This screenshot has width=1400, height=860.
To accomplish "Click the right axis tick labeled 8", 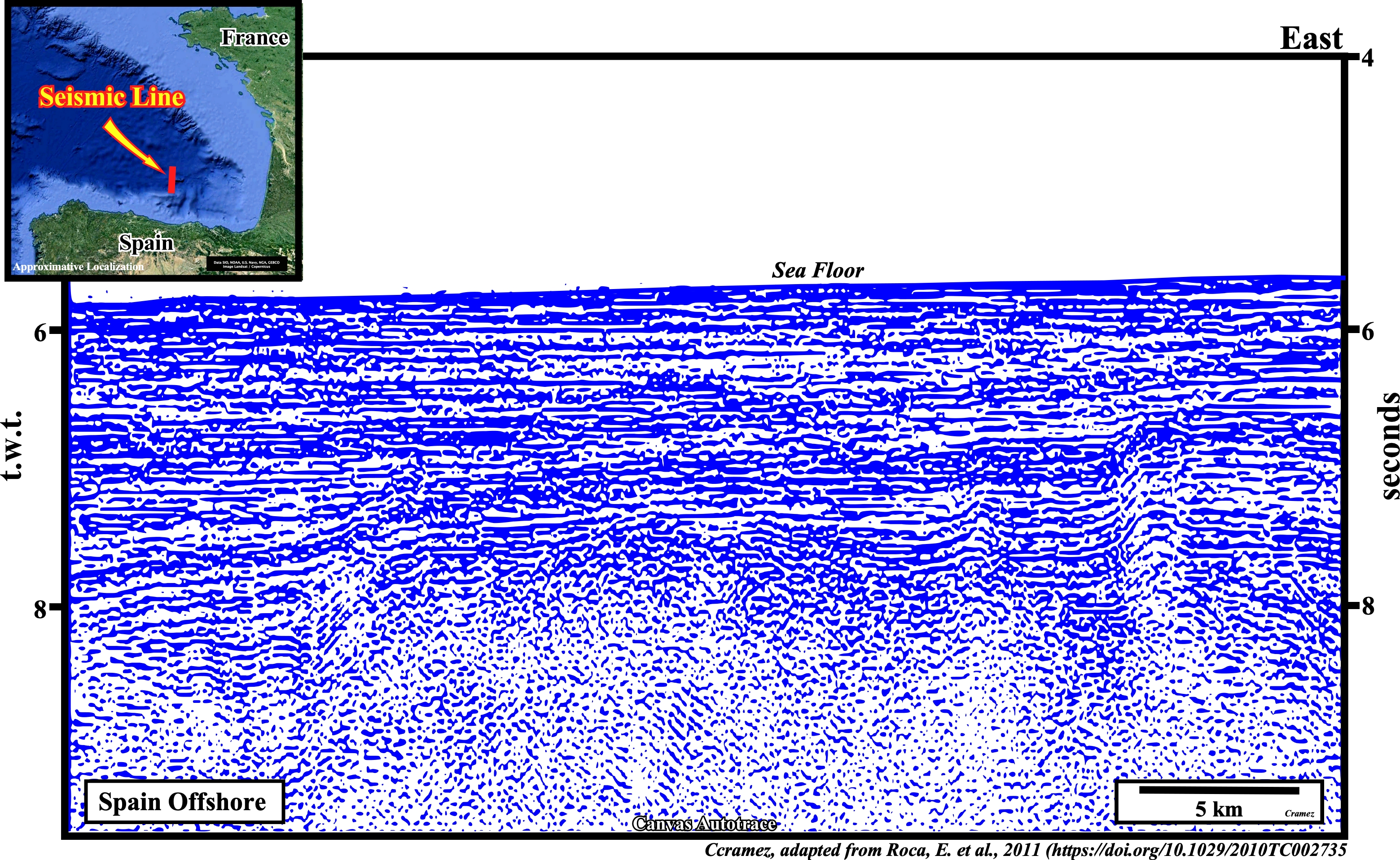I will 1368,606.
